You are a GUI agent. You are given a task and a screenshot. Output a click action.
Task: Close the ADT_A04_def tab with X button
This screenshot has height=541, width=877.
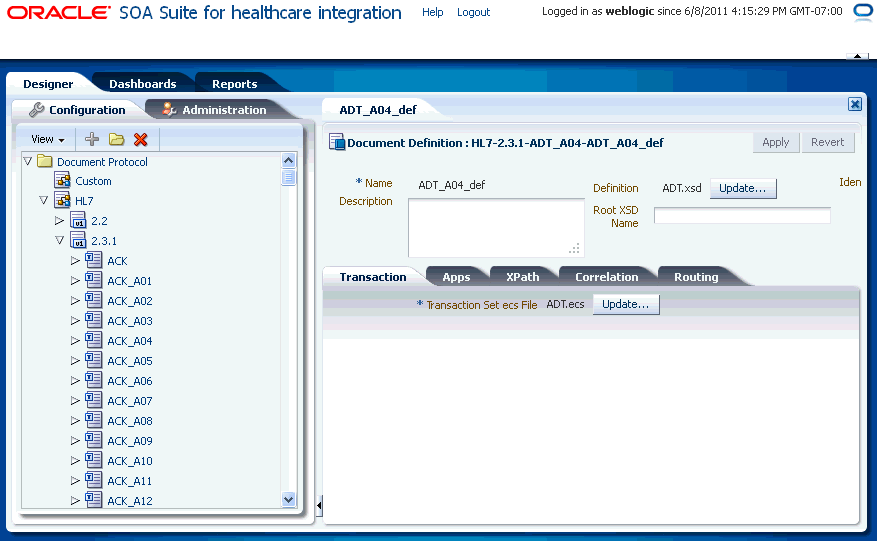(x=855, y=104)
